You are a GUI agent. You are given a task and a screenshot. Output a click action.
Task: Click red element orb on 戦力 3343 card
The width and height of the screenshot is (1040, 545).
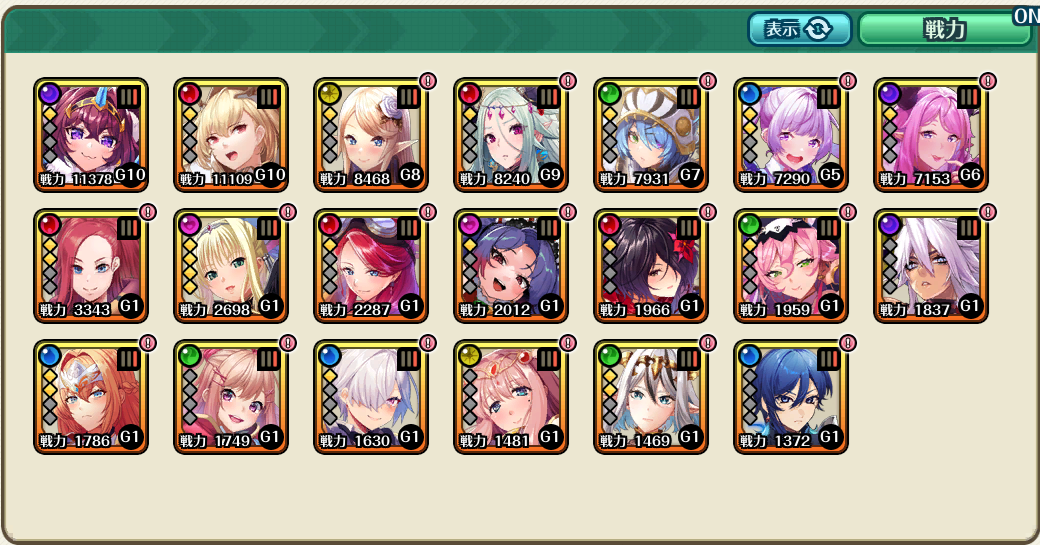point(49,225)
